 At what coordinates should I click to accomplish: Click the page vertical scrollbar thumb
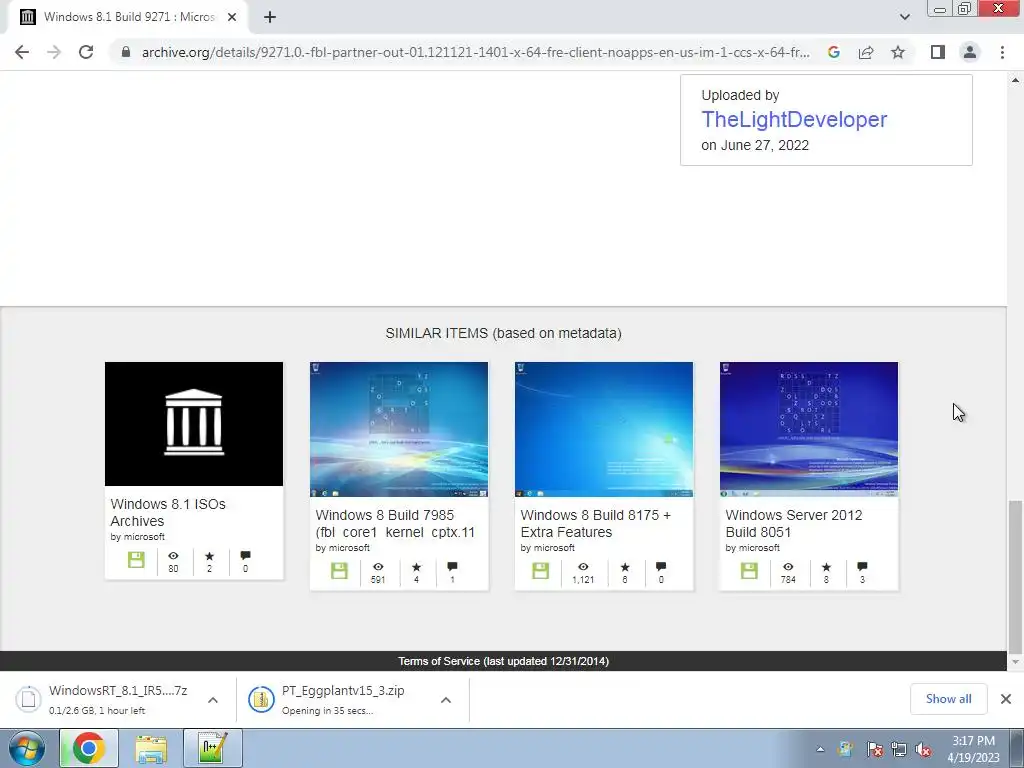tap(1015, 577)
